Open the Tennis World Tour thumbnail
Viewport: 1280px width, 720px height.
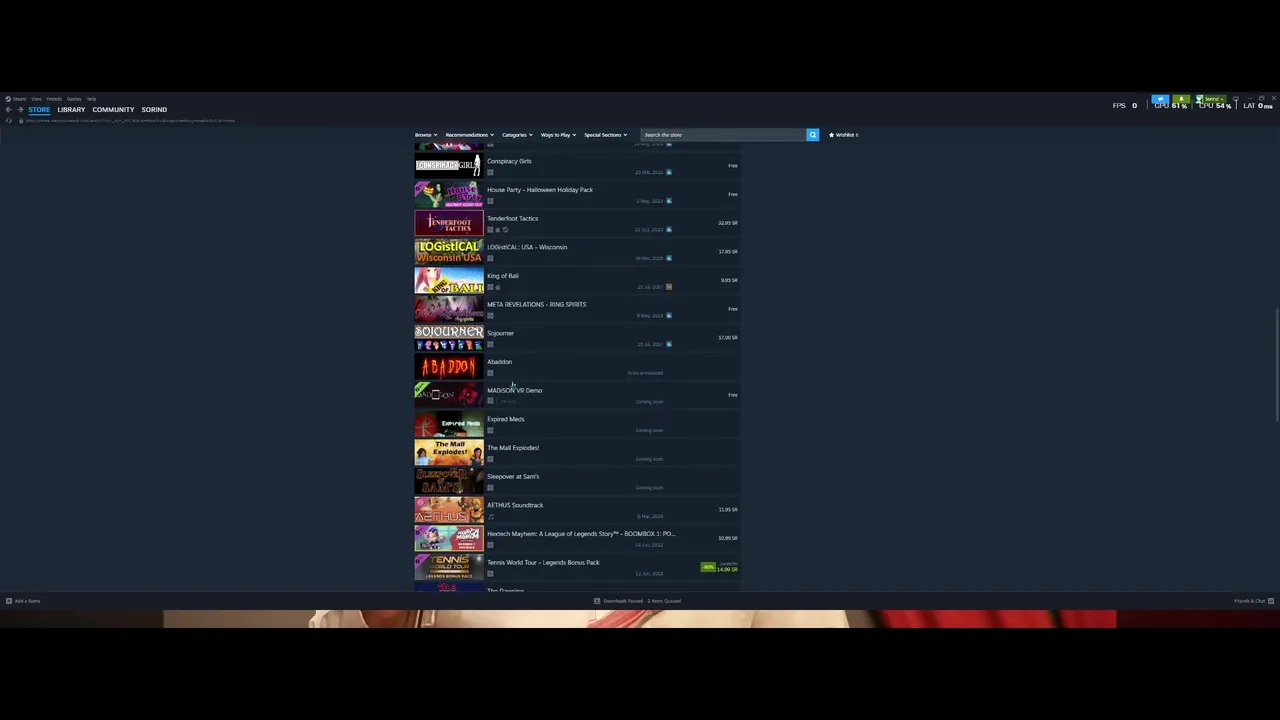pos(449,567)
